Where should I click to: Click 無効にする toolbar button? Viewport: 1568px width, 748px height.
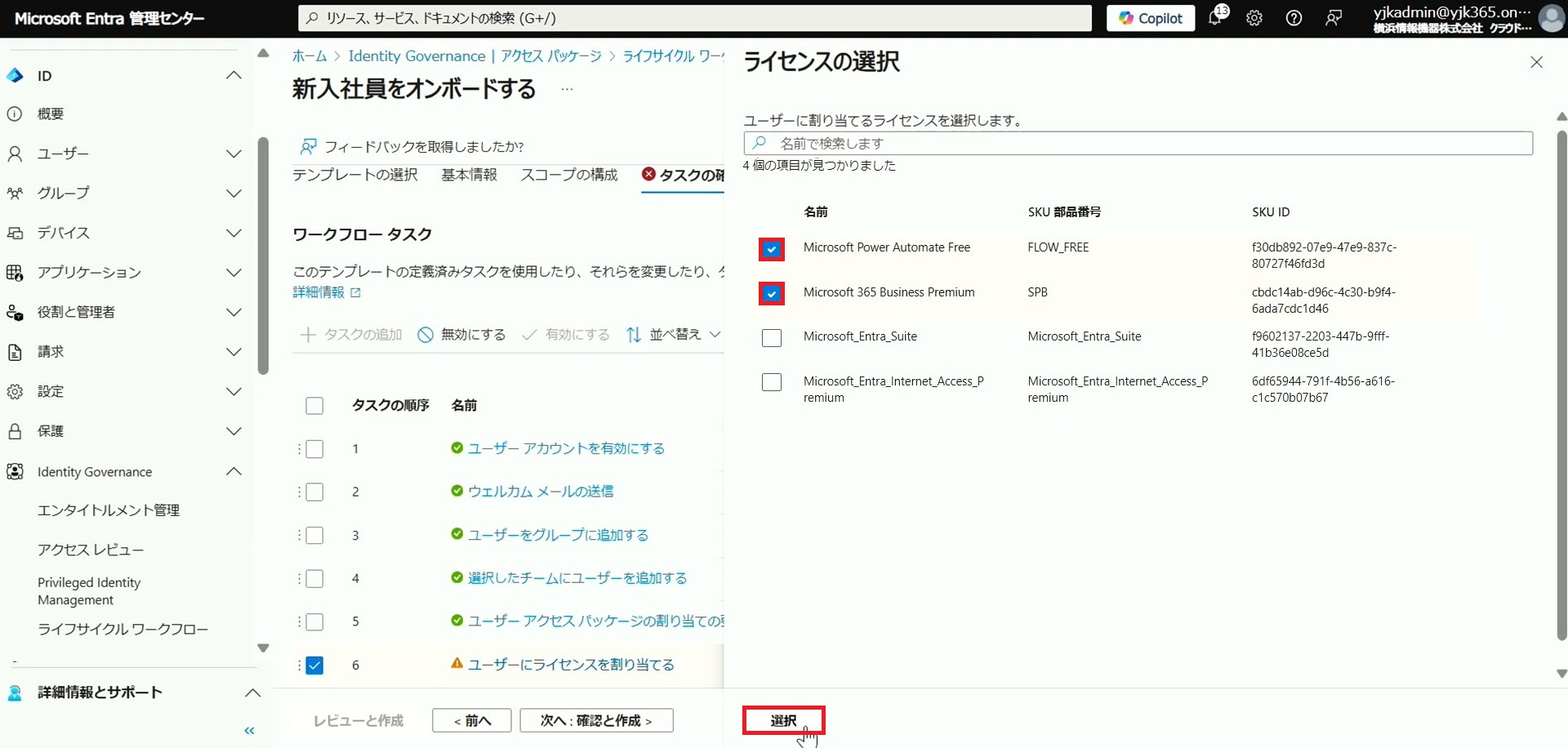click(461, 335)
